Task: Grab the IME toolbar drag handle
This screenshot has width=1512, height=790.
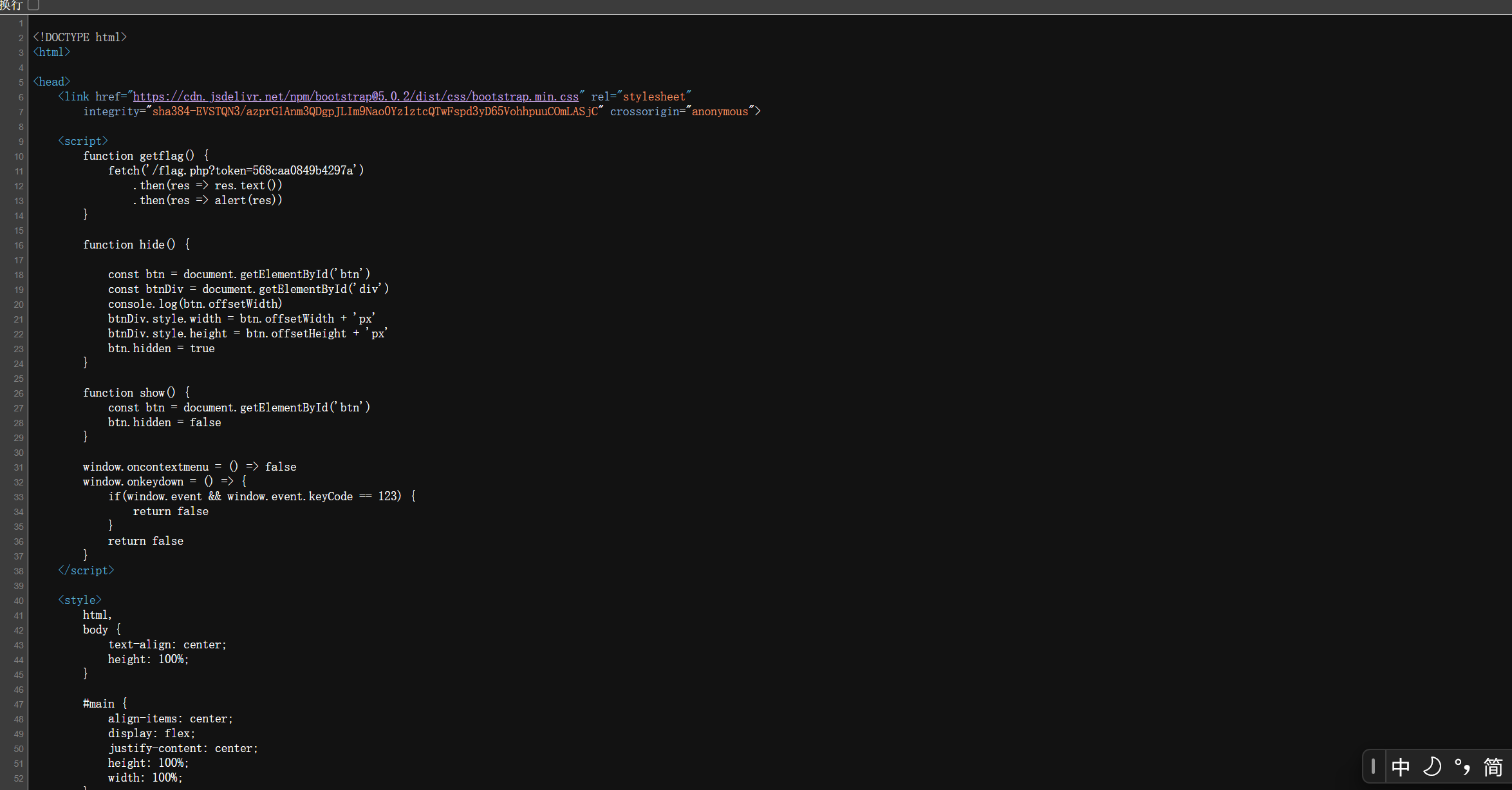Action: (x=1373, y=766)
